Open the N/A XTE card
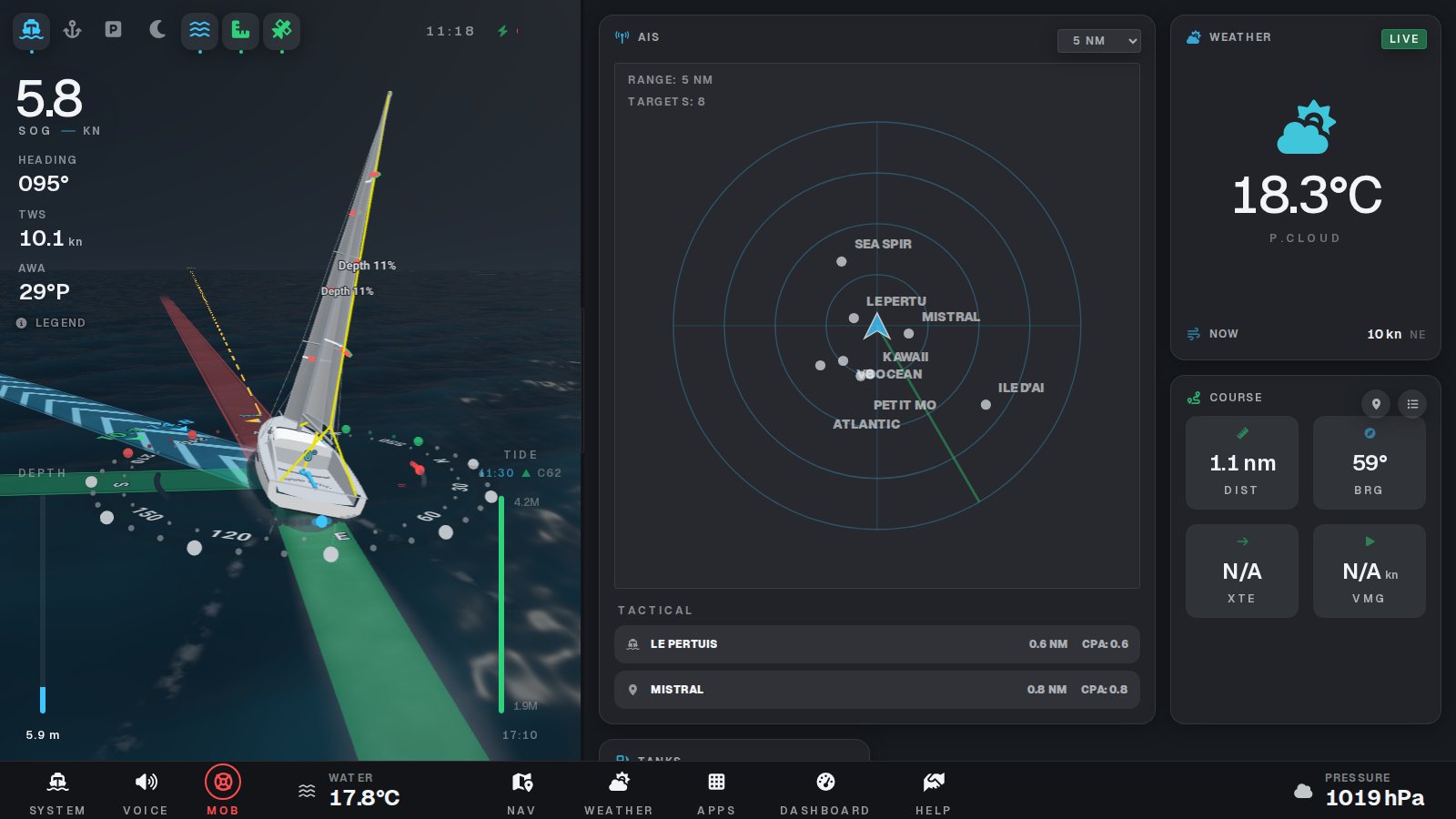Viewport: 1456px width, 819px height. [x=1242, y=571]
